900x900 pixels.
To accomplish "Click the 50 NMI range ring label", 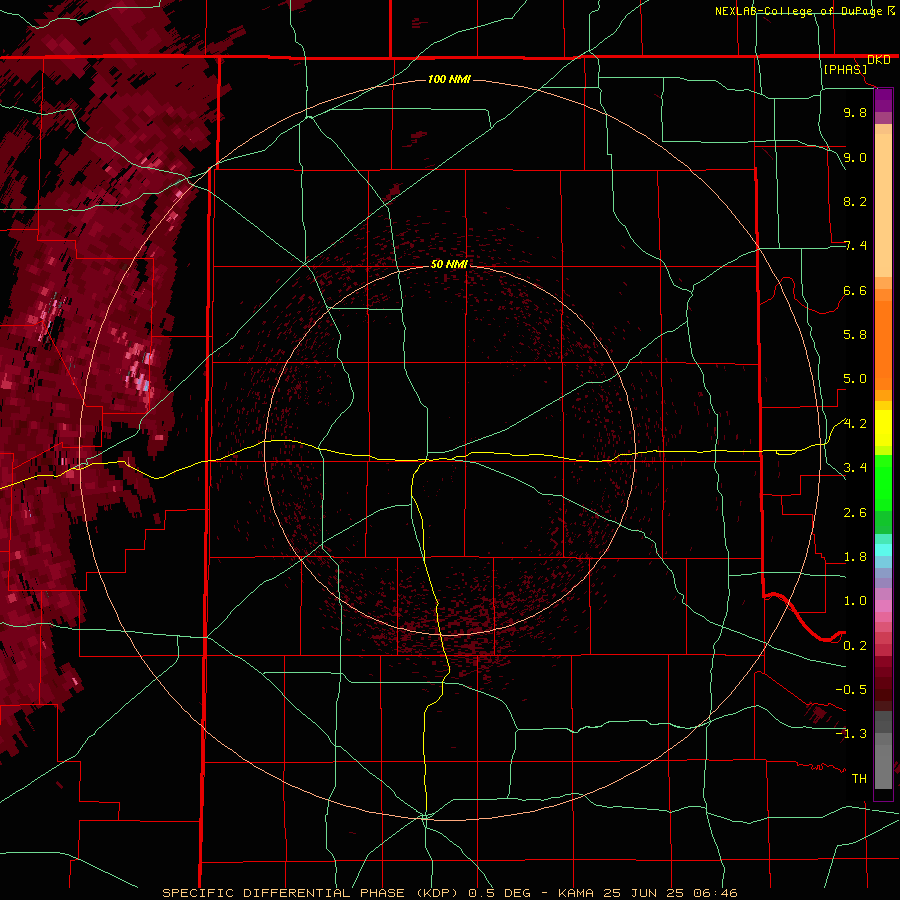I will [449, 264].
